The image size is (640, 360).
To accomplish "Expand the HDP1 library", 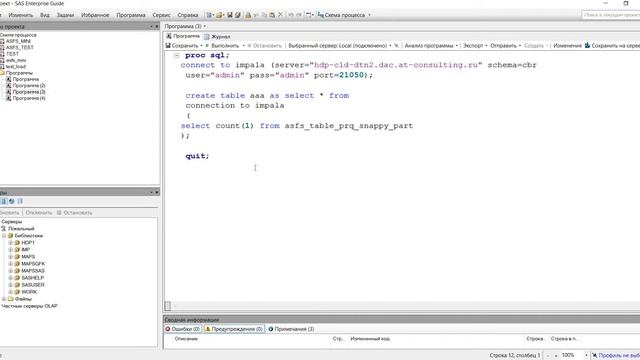I will coord(11,243).
